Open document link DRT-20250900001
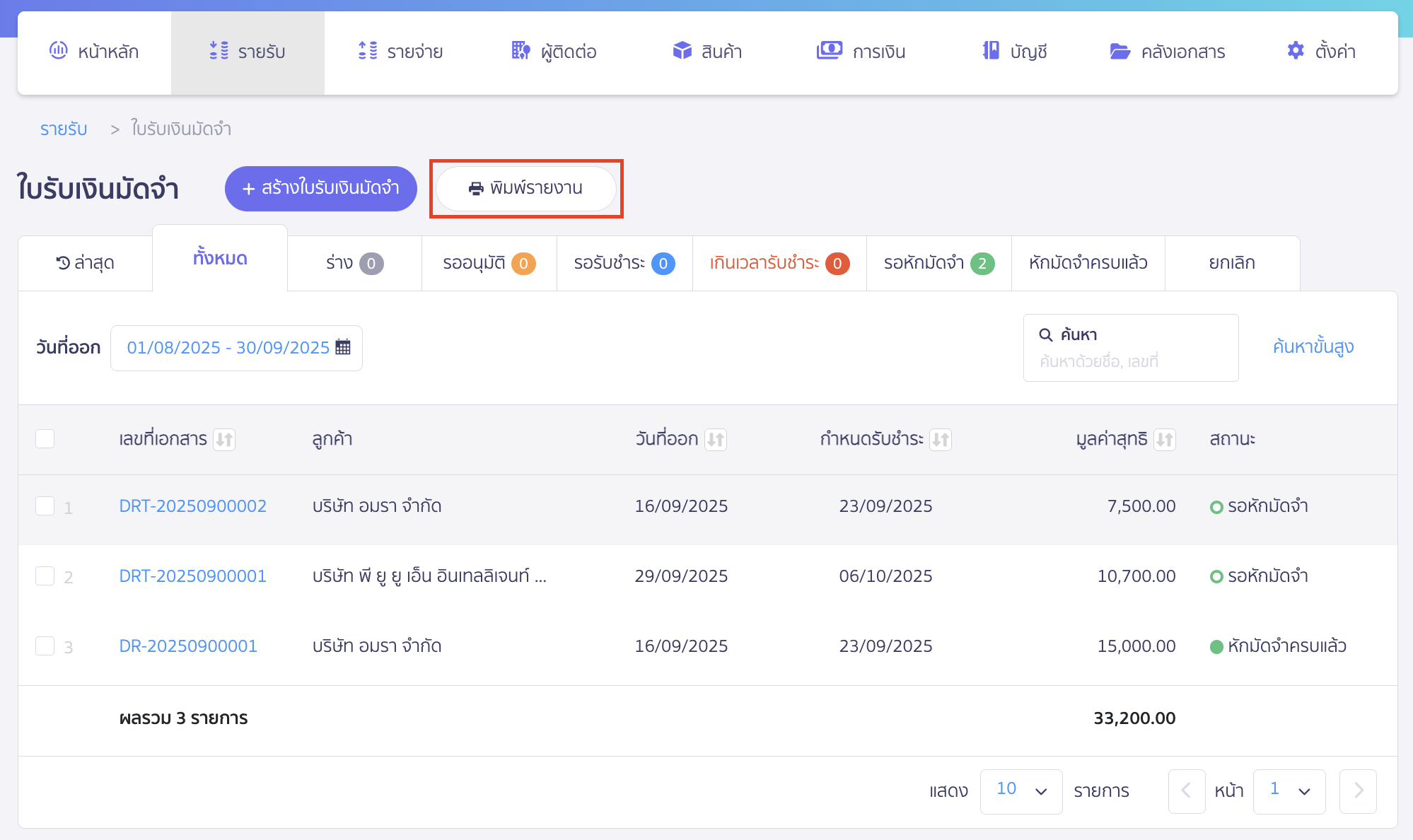The height and width of the screenshot is (840, 1413). [x=192, y=576]
